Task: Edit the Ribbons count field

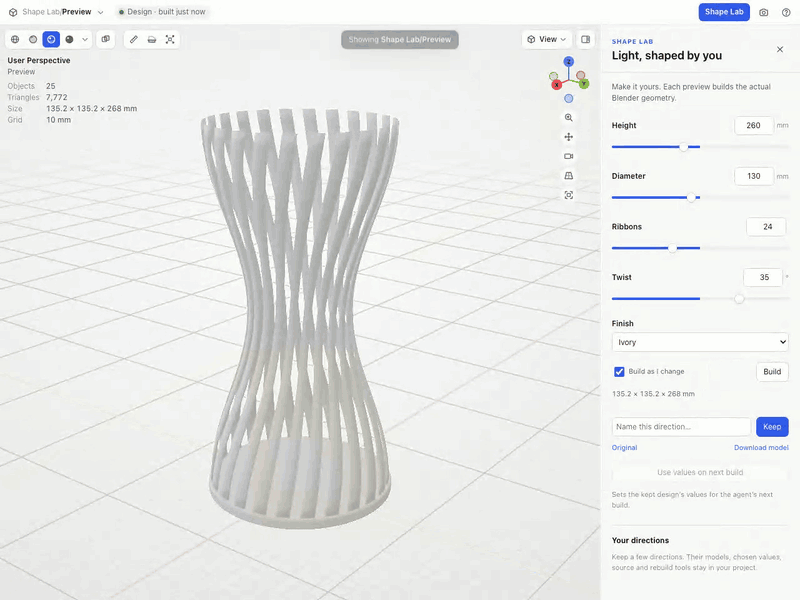Action: (x=766, y=227)
